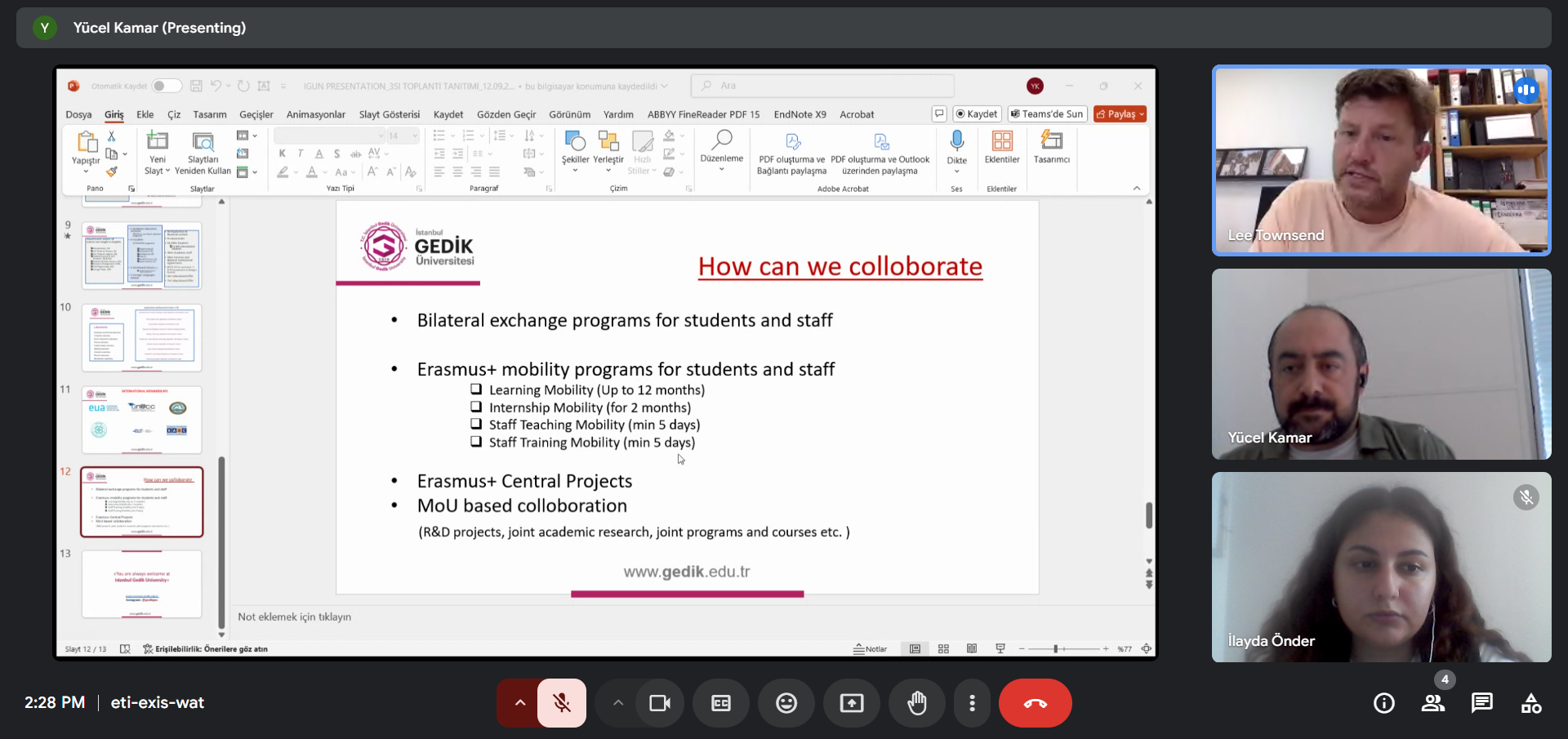Screen dimensions: 1568x739
Task: Leave the call with red hang-up button
Action: point(1036,703)
